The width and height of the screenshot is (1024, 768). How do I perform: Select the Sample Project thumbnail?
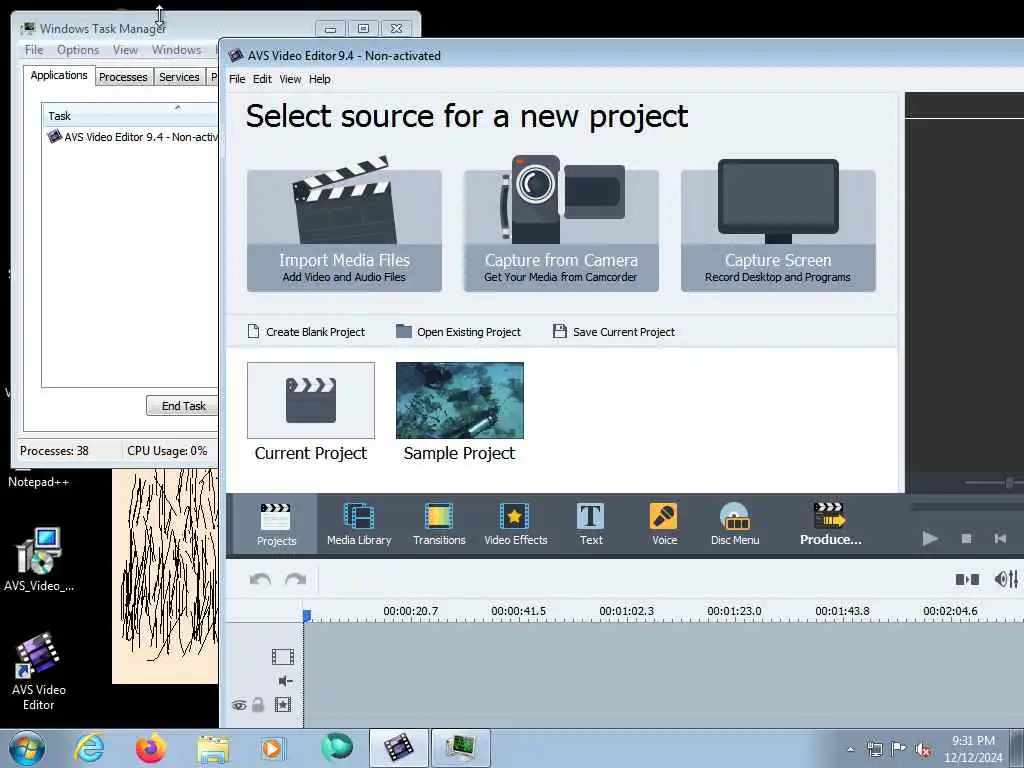point(460,400)
